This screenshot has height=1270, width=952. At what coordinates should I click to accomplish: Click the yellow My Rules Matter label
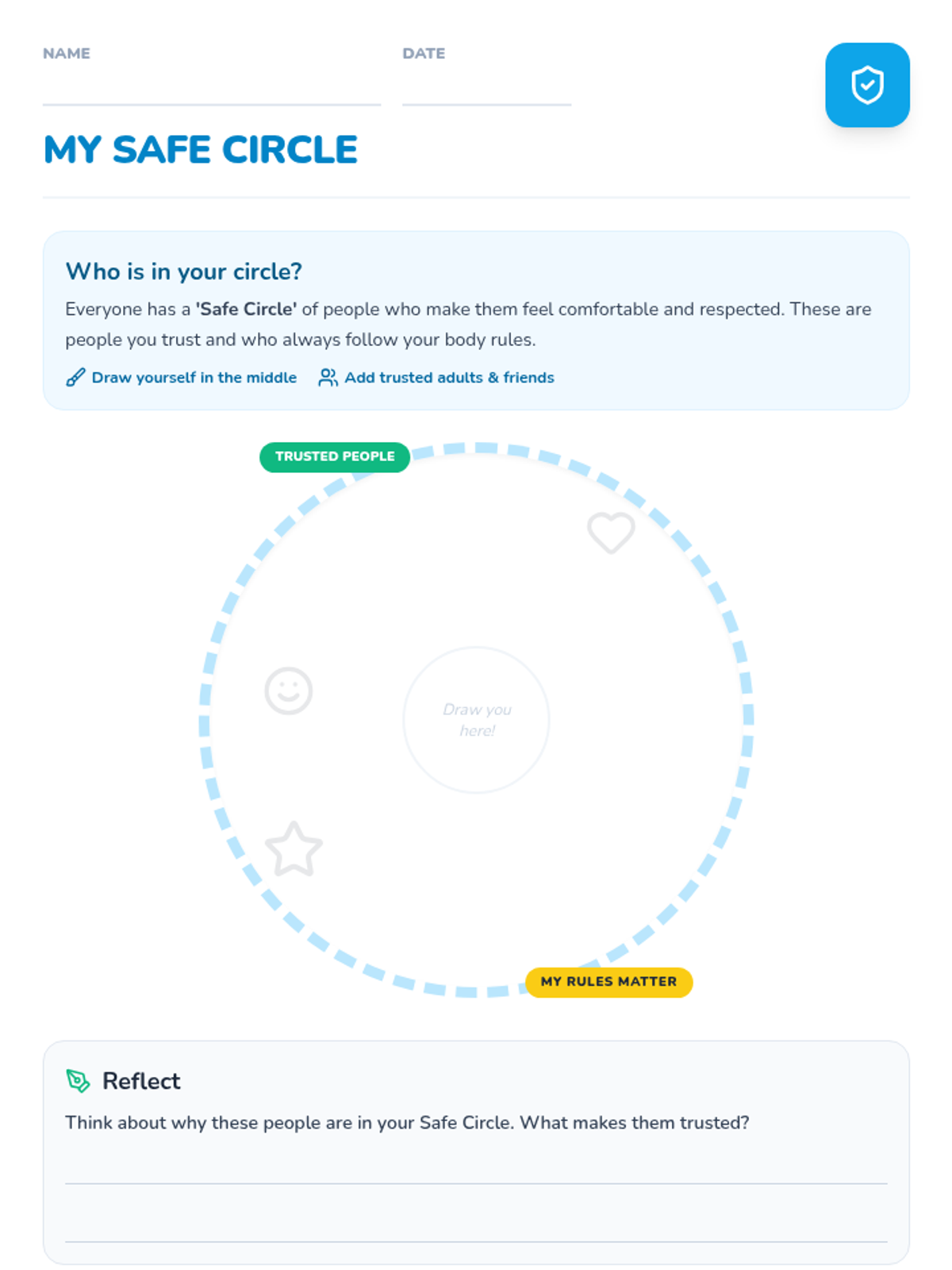tap(608, 982)
